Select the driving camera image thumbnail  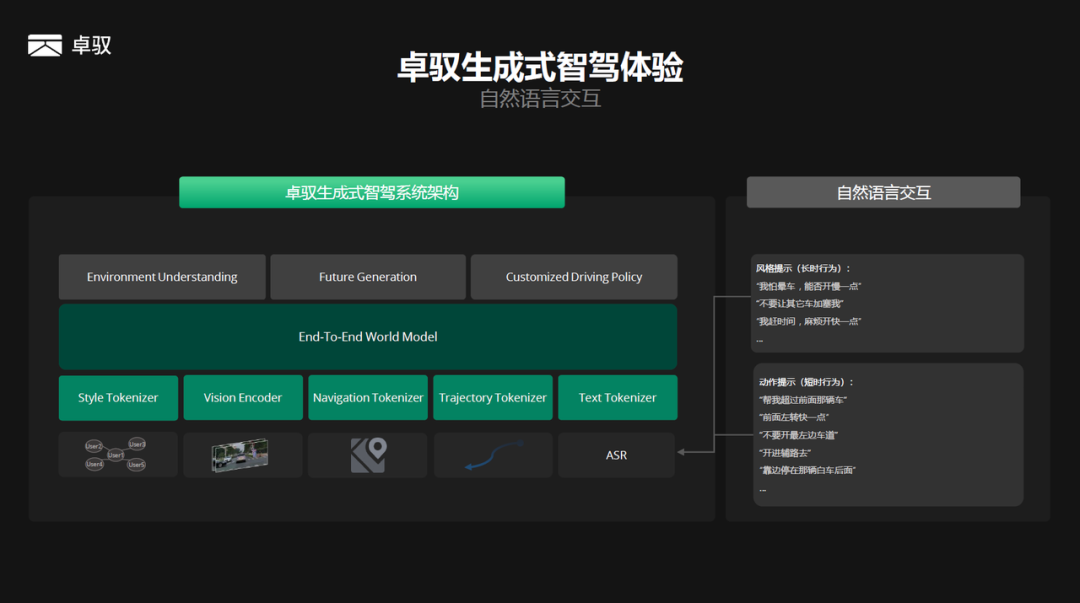240,455
